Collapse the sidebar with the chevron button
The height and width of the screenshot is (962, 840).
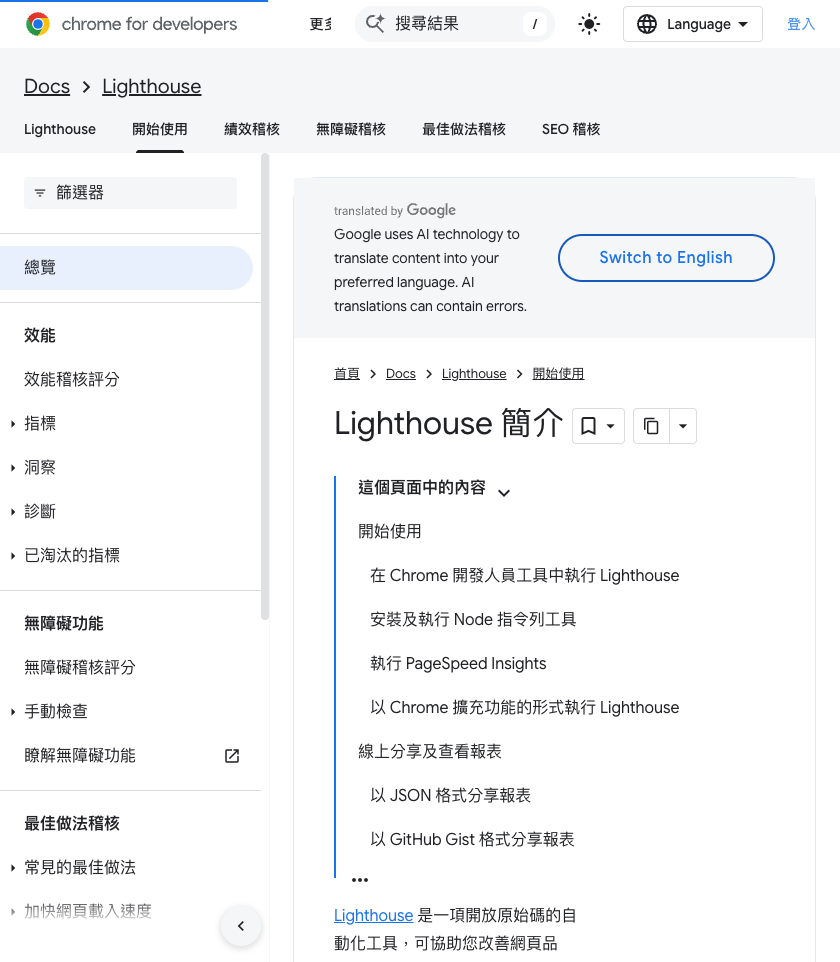click(x=241, y=926)
